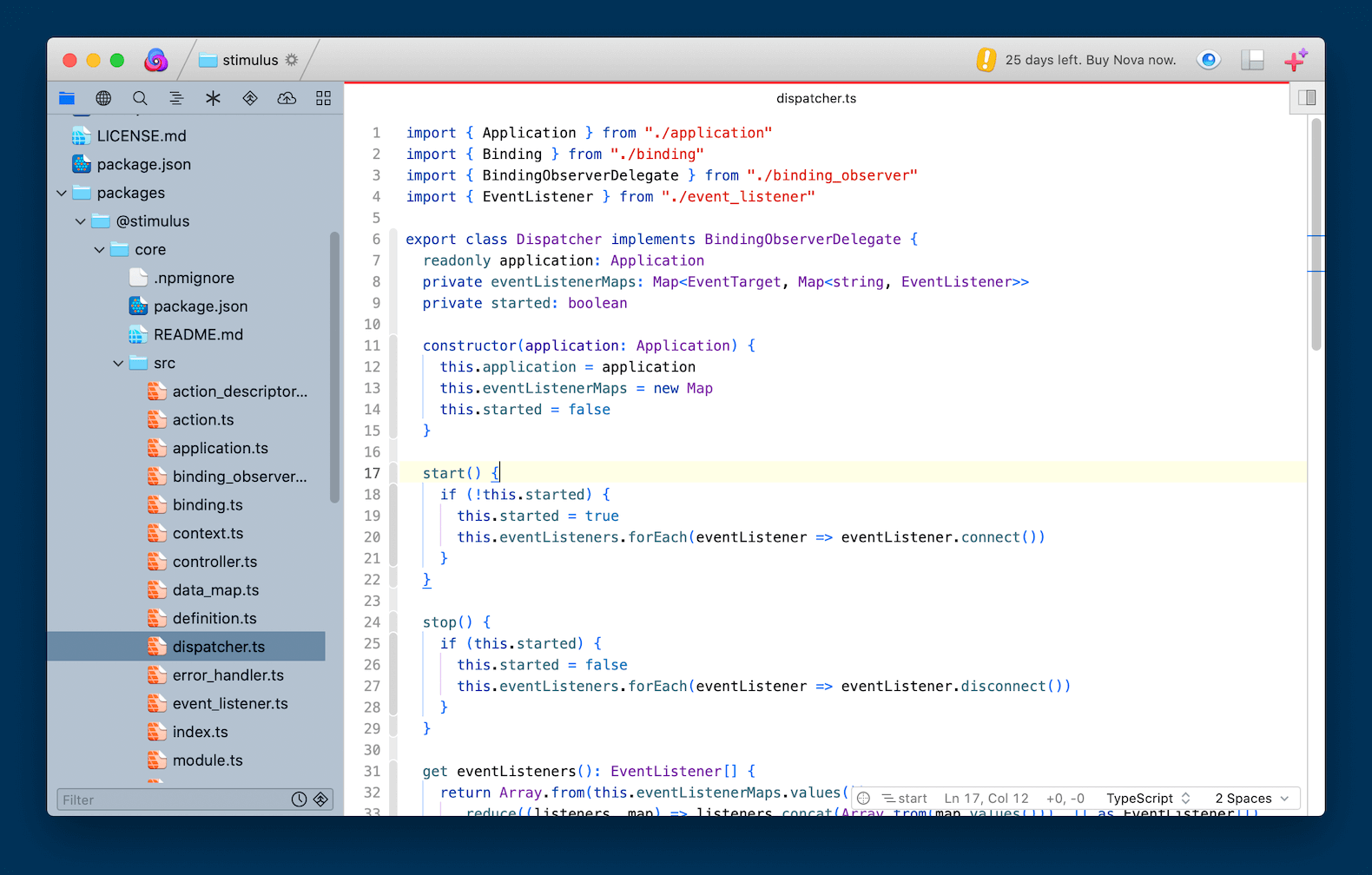This screenshot has width=1372, height=875.
Task: Click the pink plus new tab icon
Action: [x=1295, y=60]
